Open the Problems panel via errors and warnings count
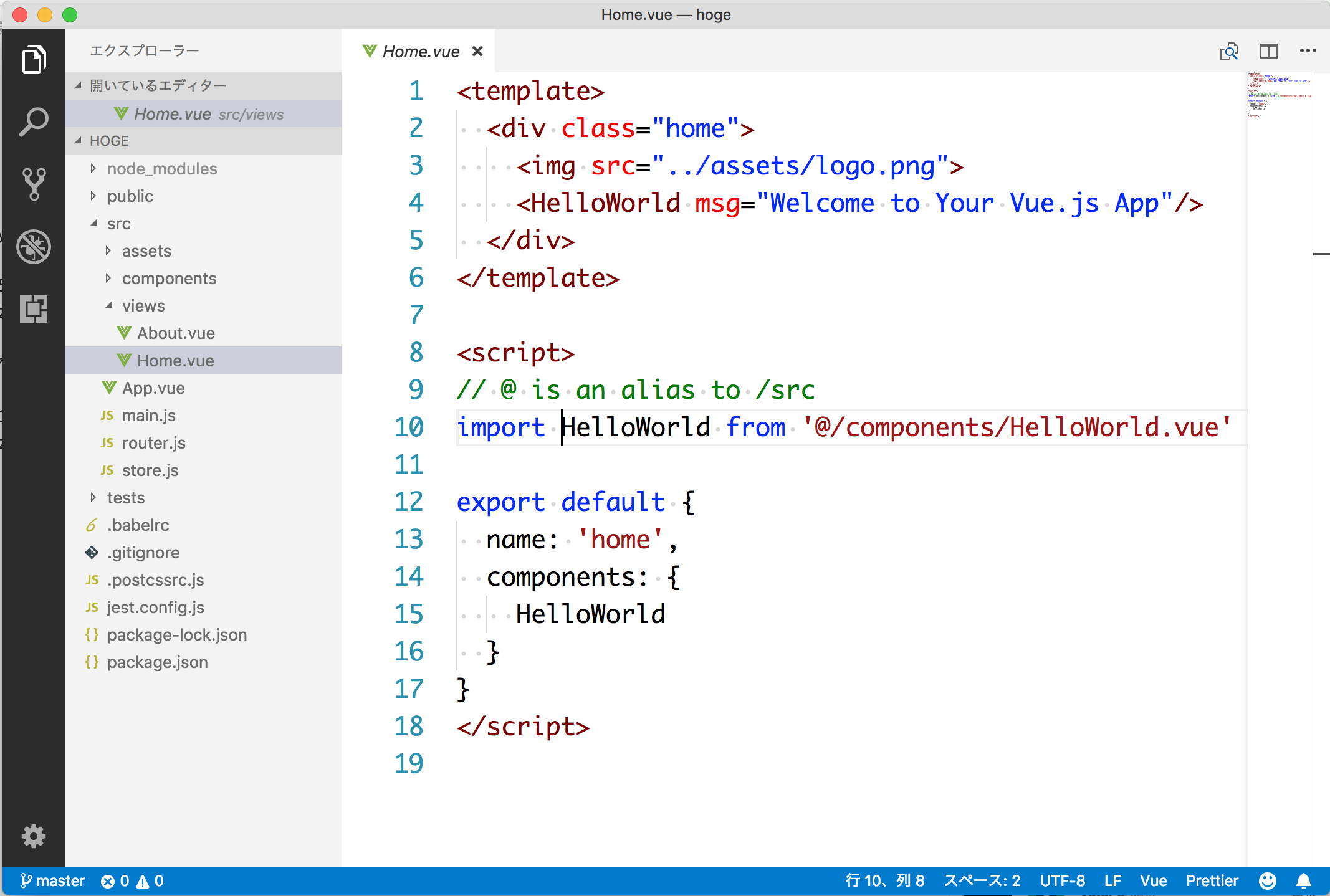This screenshot has width=1330, height=896. coord(132,881)
